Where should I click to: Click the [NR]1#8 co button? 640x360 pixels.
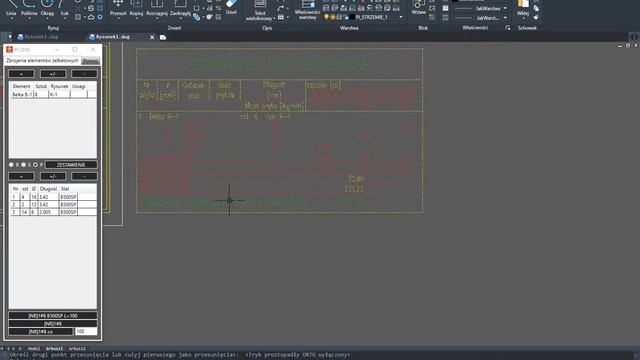point(41,332)
